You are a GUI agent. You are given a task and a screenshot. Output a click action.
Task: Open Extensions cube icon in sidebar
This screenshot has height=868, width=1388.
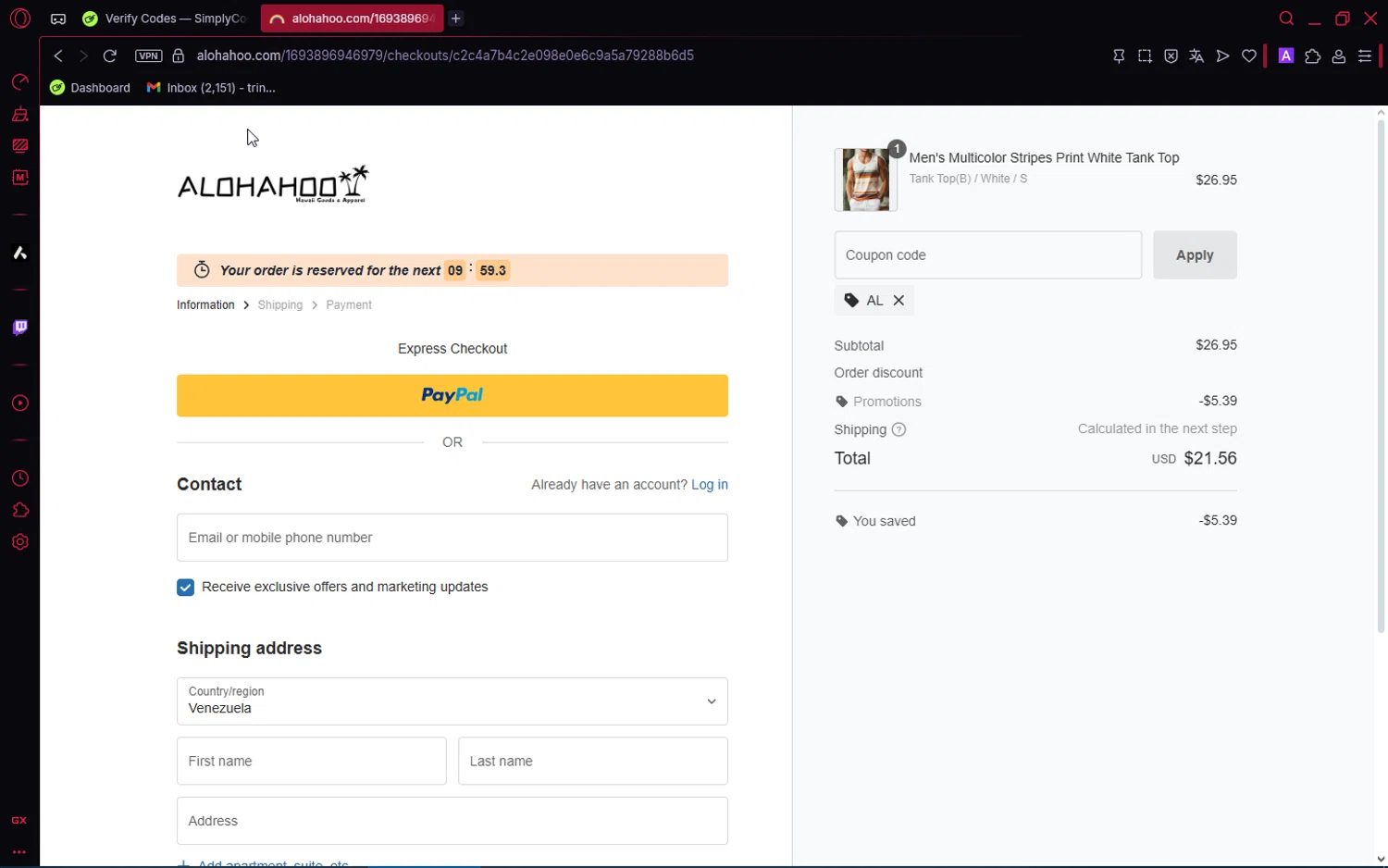(19, 511)
